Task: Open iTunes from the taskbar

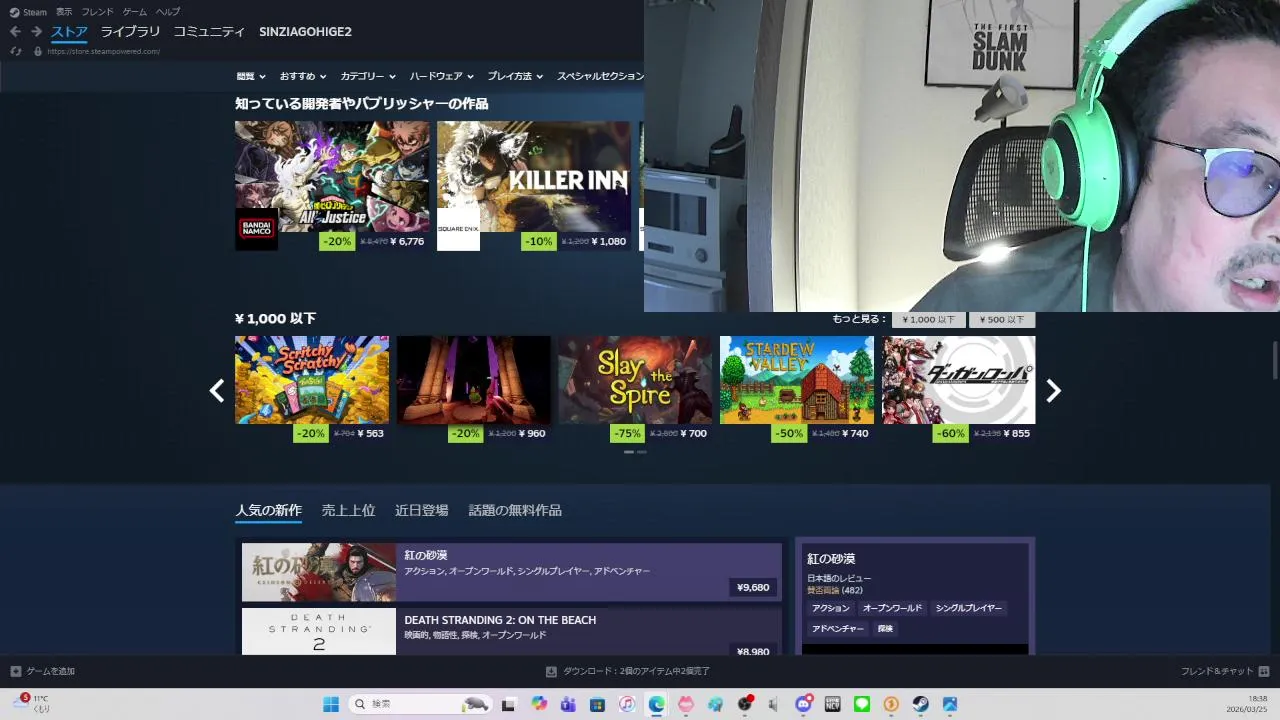Action: coord(627,704)
